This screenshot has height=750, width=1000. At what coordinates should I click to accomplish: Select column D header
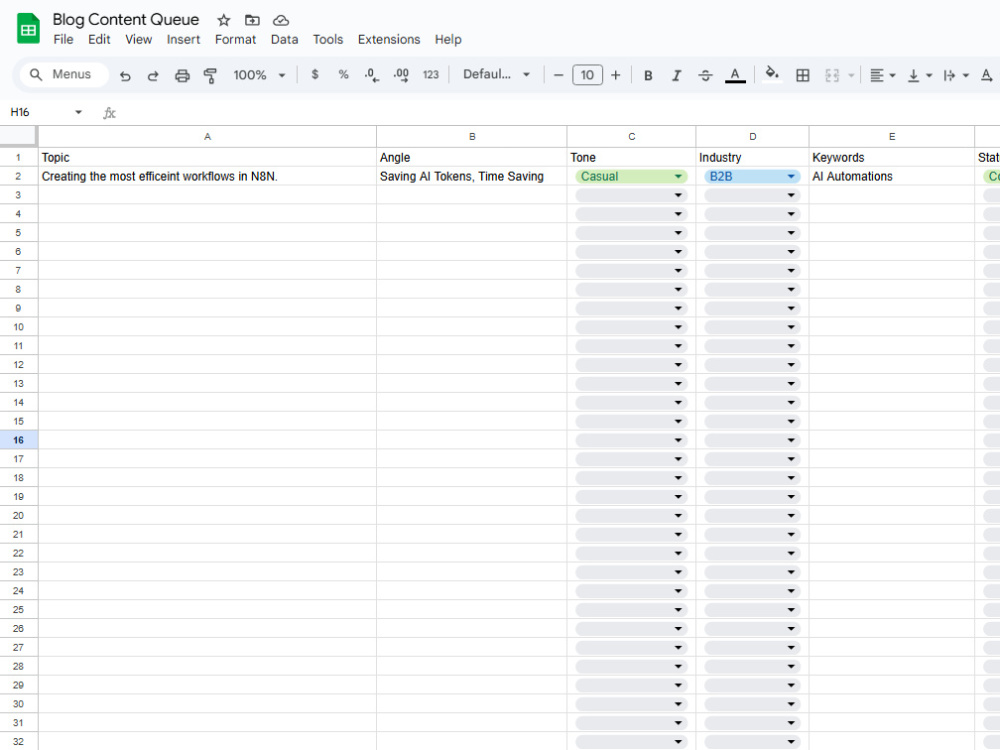tap(753, 136)
